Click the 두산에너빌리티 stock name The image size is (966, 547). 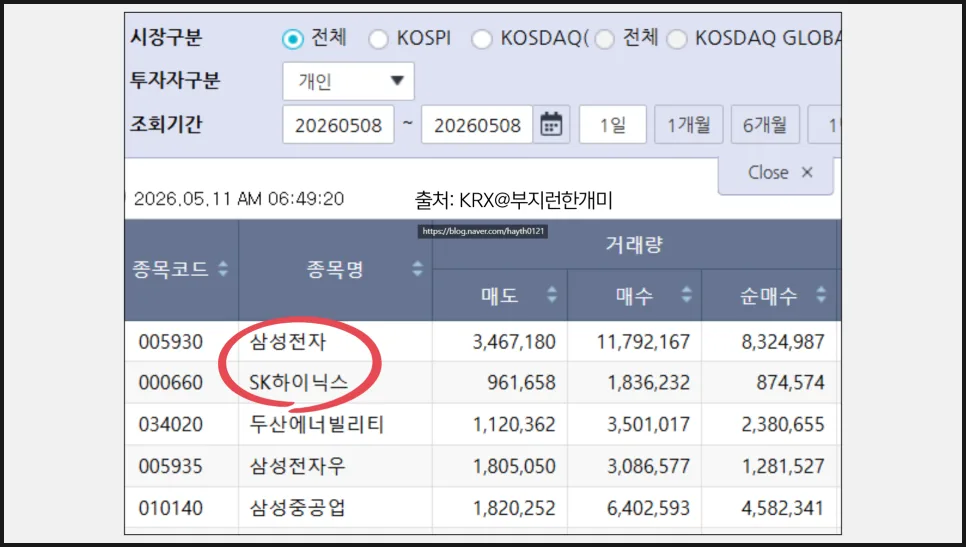point(317,424)
